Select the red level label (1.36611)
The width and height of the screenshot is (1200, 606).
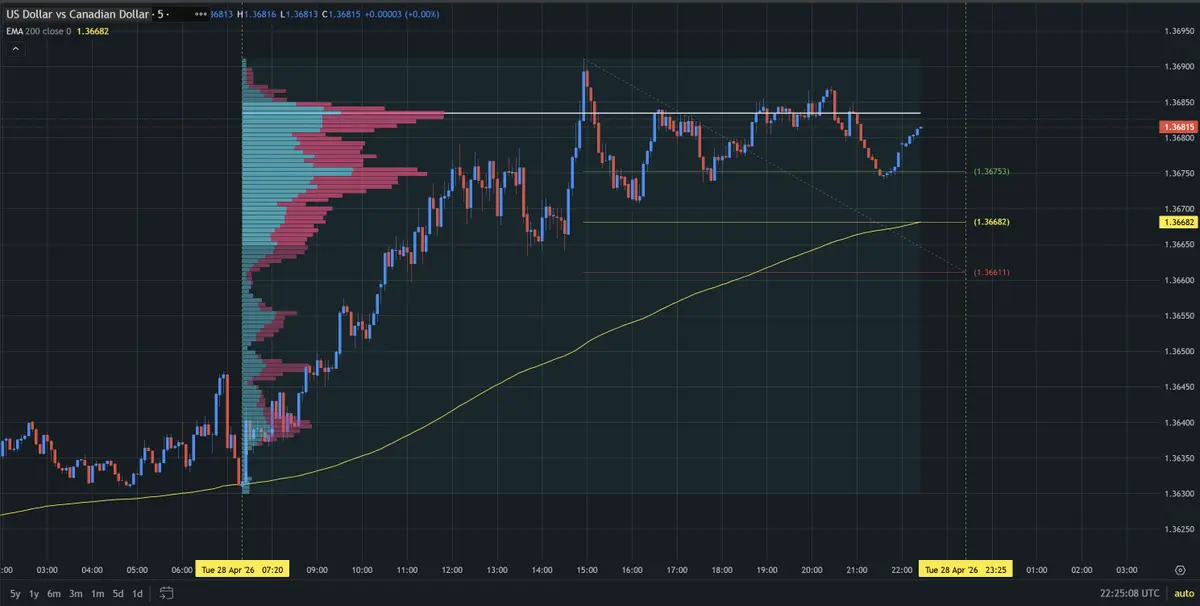click(x=991, y=272)
